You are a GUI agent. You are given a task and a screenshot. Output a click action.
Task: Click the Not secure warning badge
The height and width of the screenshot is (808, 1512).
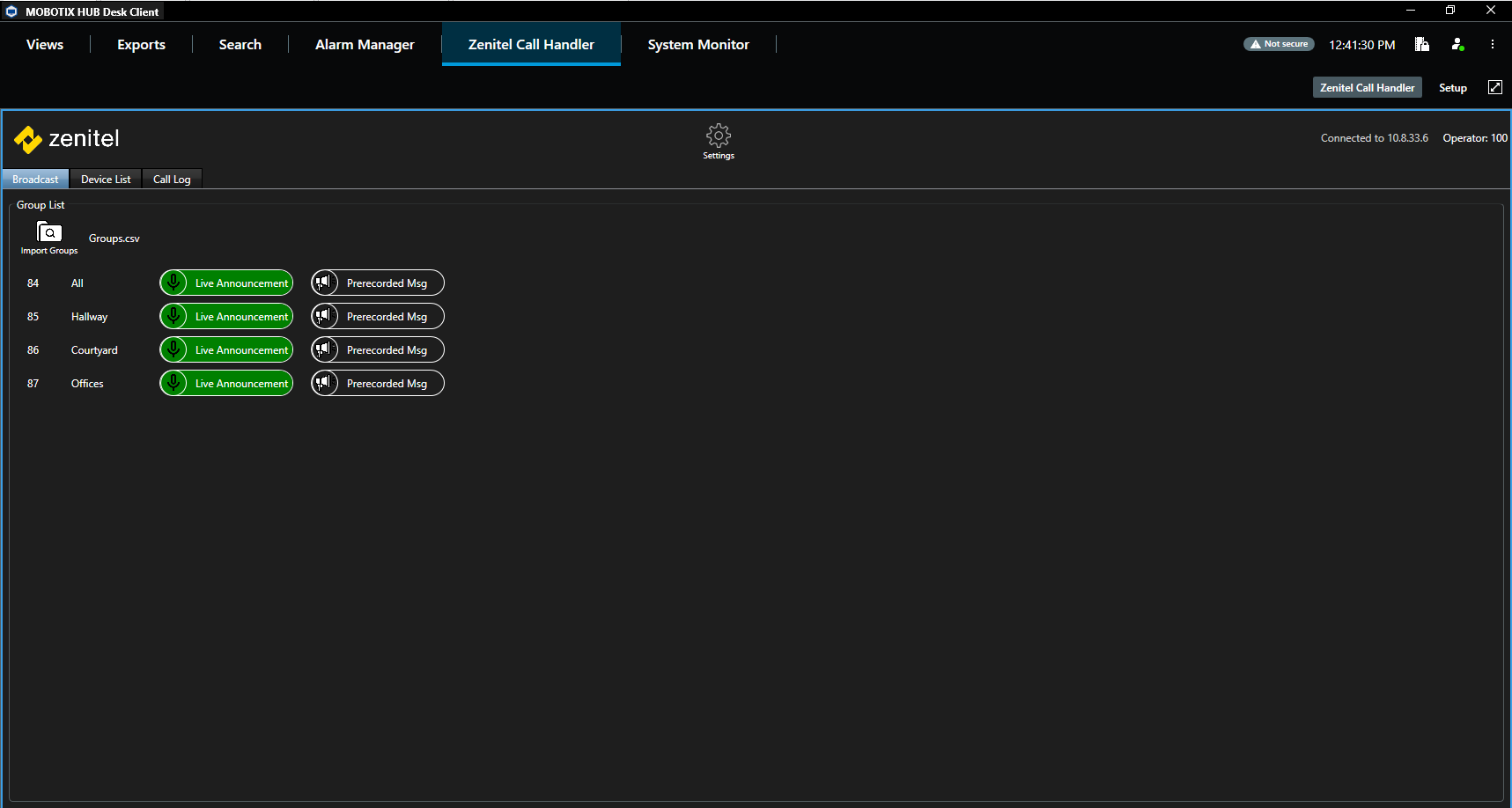(x=1279, y=44)
